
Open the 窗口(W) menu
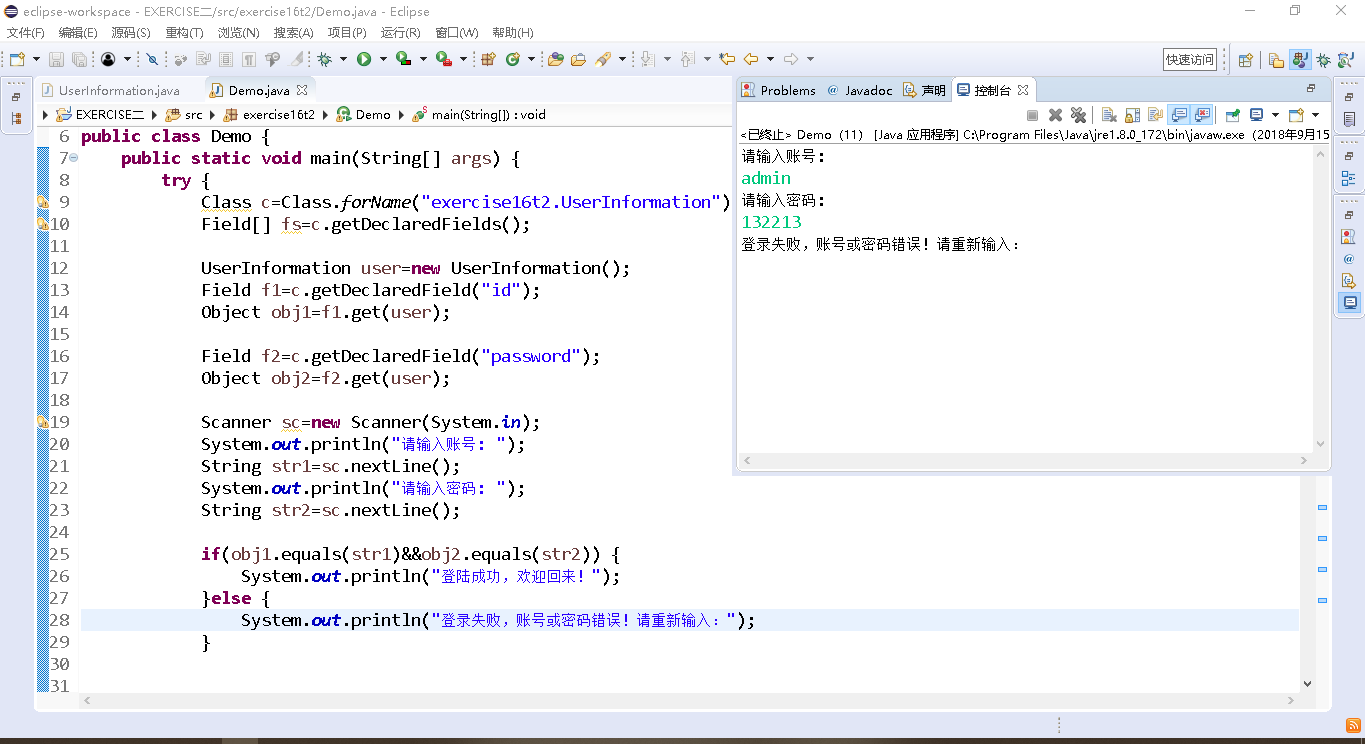tap(457, 33)
